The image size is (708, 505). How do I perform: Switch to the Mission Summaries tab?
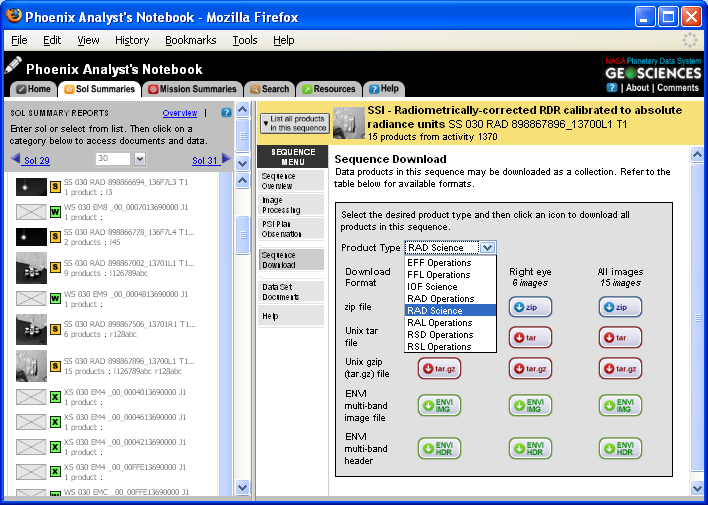(x=192, y=89)
